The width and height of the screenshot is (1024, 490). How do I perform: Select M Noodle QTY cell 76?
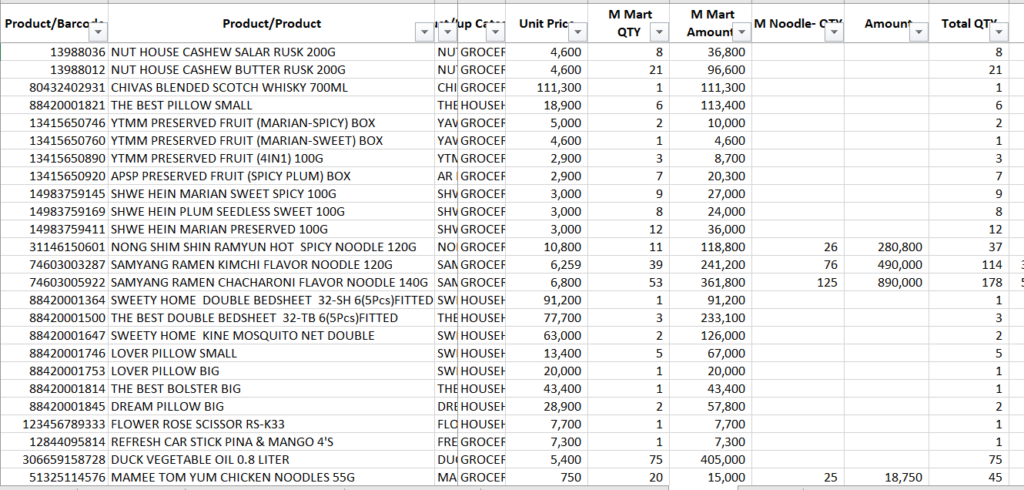pos(797,265)
